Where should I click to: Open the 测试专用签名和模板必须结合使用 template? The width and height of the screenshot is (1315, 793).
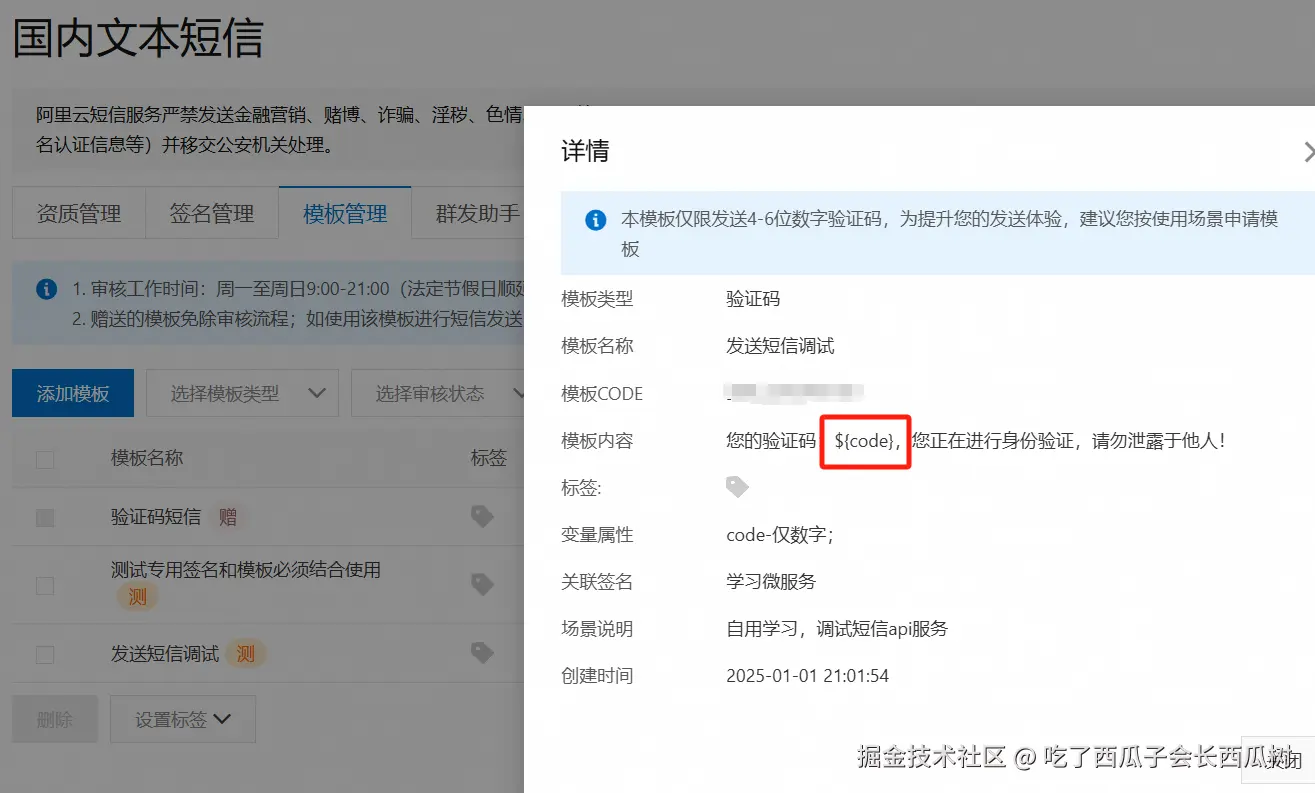(246, 570)
